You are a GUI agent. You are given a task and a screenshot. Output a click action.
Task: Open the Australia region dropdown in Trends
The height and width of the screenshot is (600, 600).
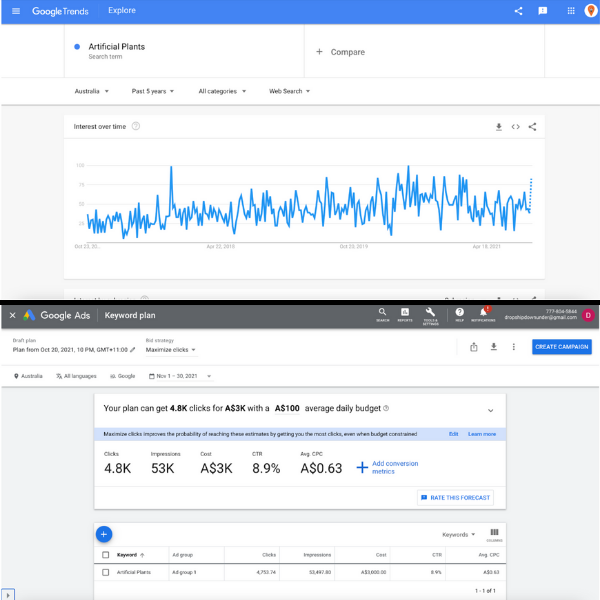coord(91,91)
